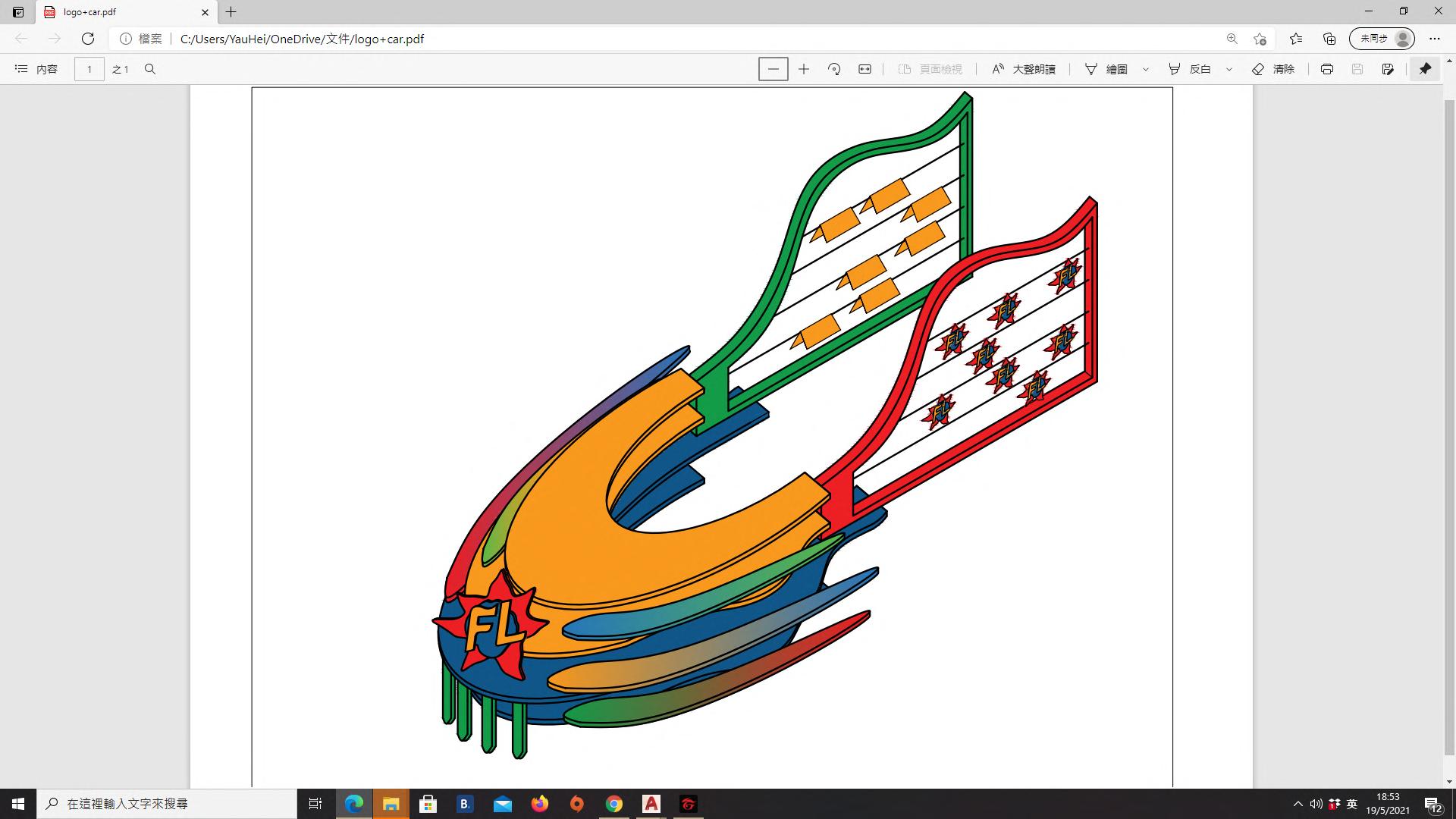This screenshot has height=819, width=1456.
Task: Rotate the PDF page
Action: (834, 69)
